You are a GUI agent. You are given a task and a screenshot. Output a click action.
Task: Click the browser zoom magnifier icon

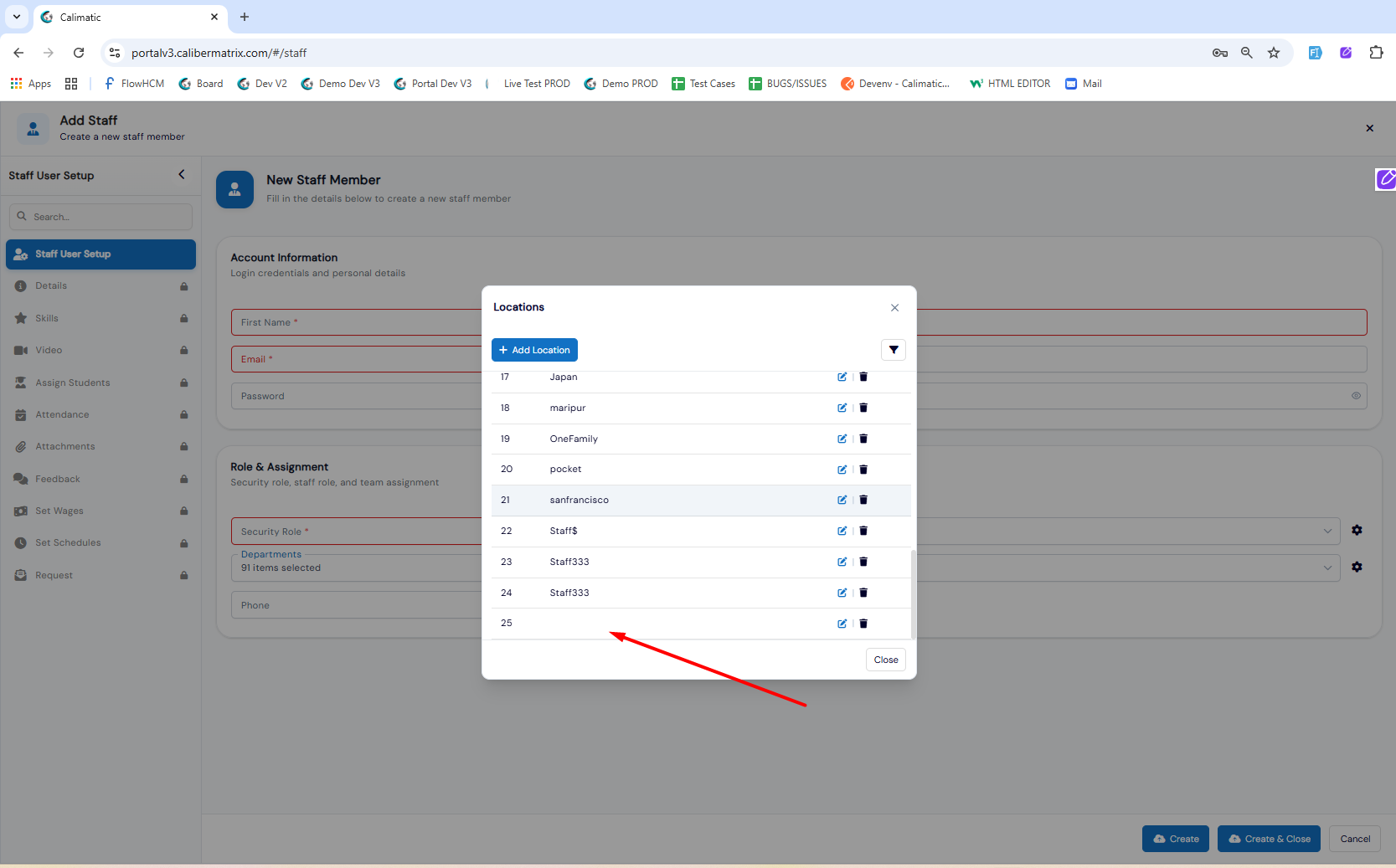pos(1246,53)
